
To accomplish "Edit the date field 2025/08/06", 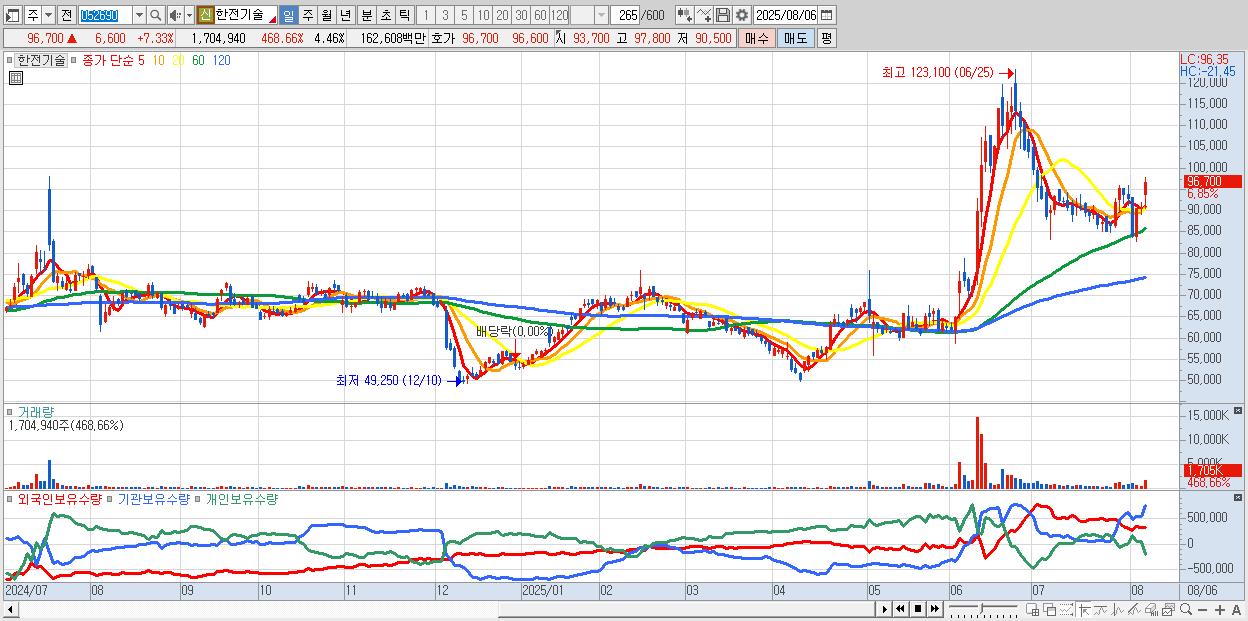I will point(786,15).
